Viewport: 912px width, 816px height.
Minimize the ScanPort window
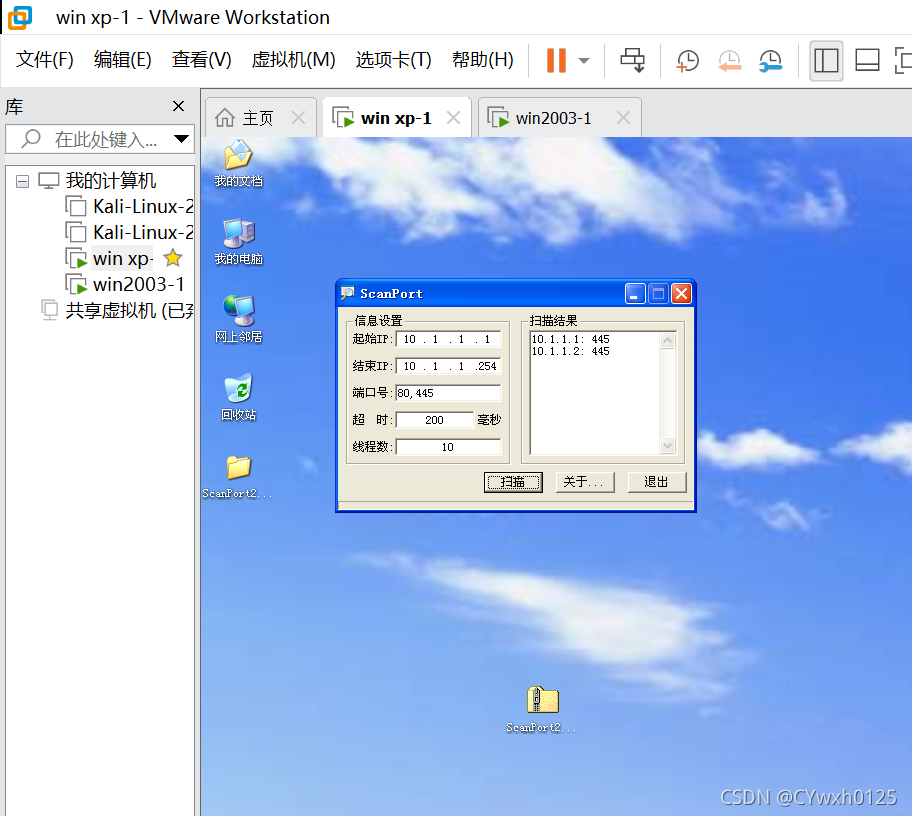(635, 294)
